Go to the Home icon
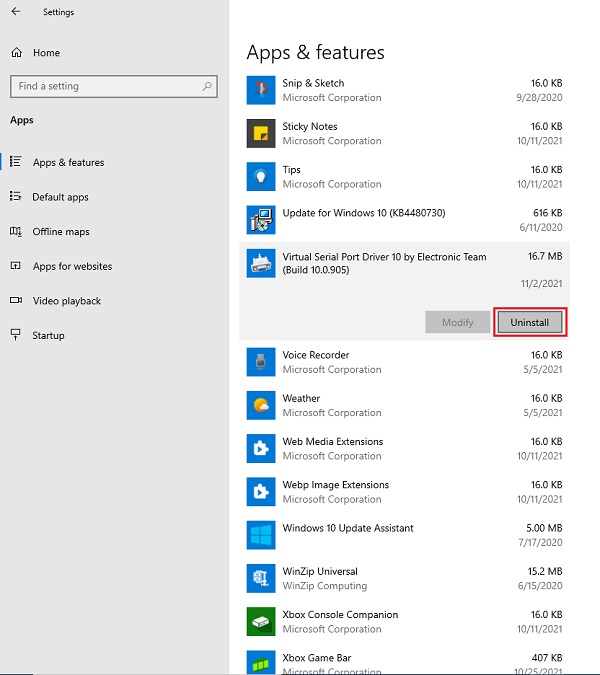The image size is (600, 675). pyautogui.click(x=16, y=53)
